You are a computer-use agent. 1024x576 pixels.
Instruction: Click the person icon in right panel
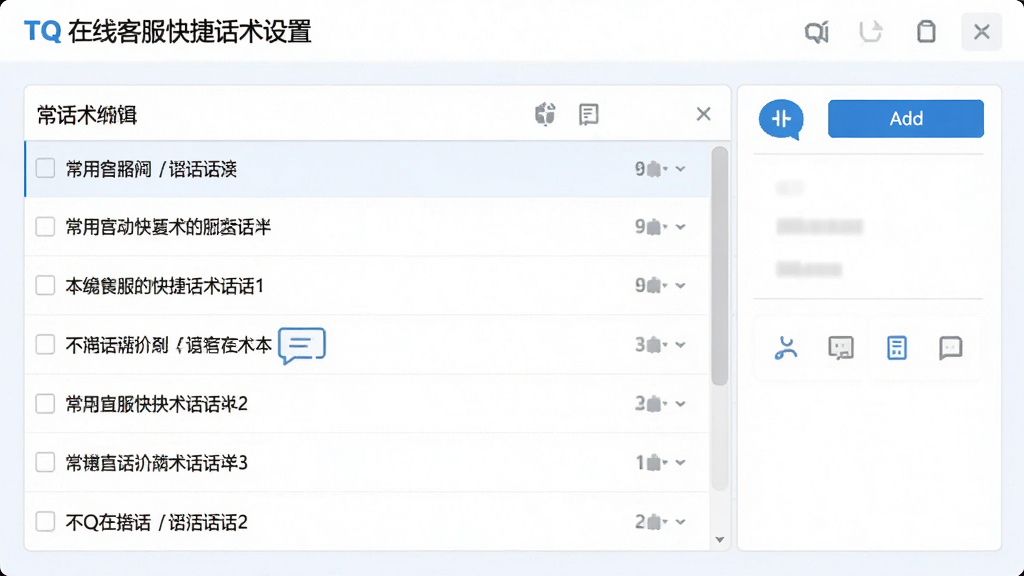(786, 348)
